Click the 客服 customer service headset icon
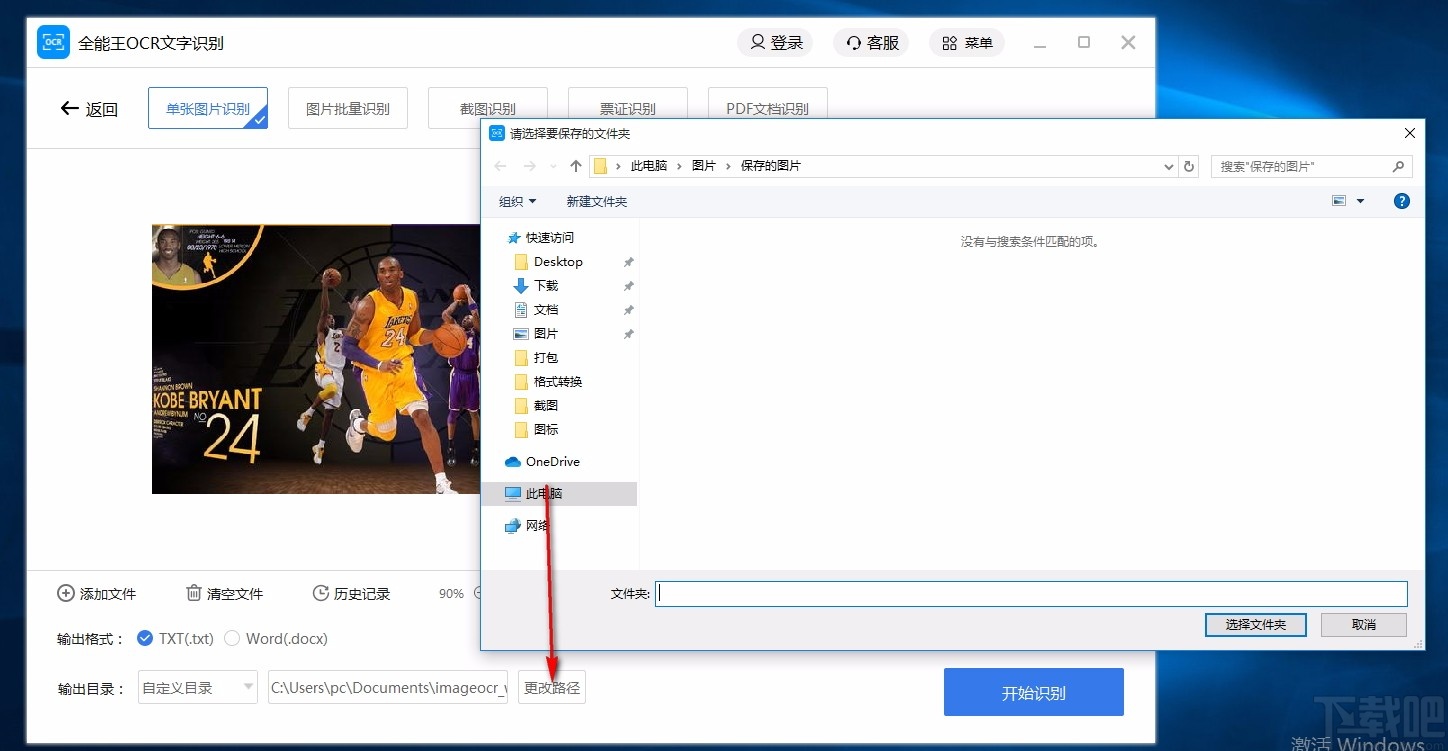The width and height of the screenshot is (1448, 751). coord(853,42)
